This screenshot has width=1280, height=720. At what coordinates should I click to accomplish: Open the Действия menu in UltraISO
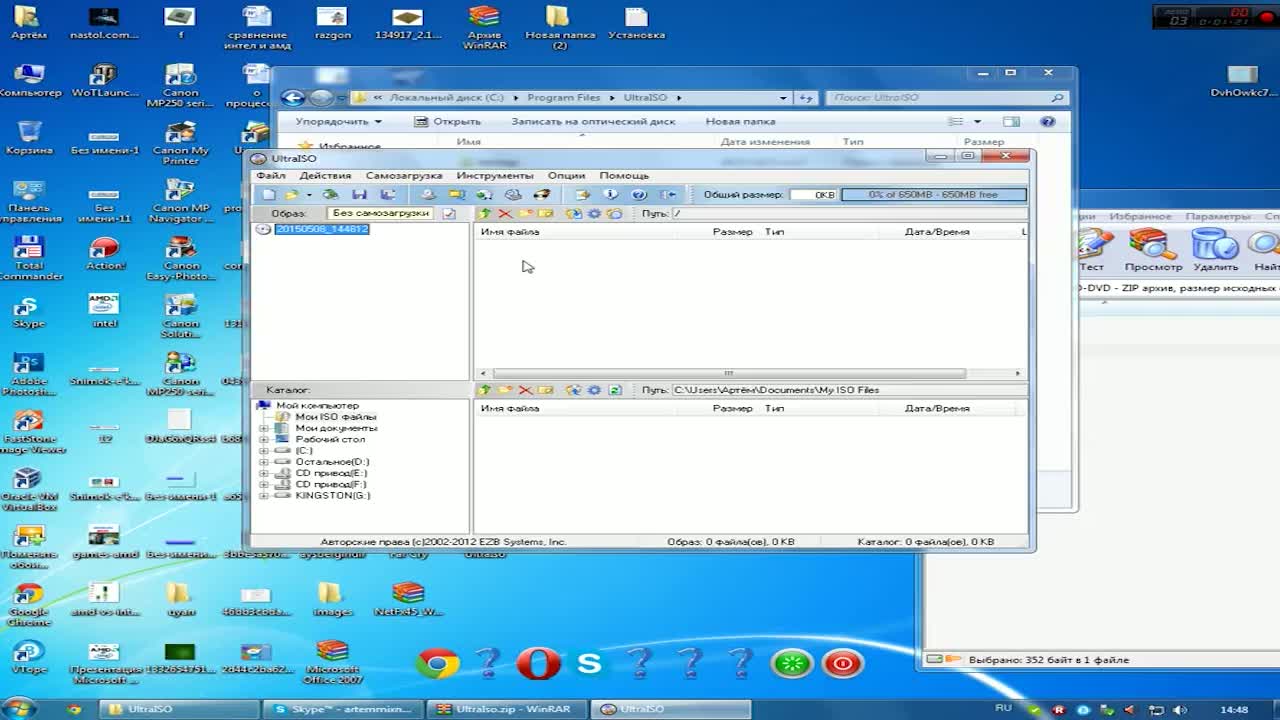click(325, 175)
